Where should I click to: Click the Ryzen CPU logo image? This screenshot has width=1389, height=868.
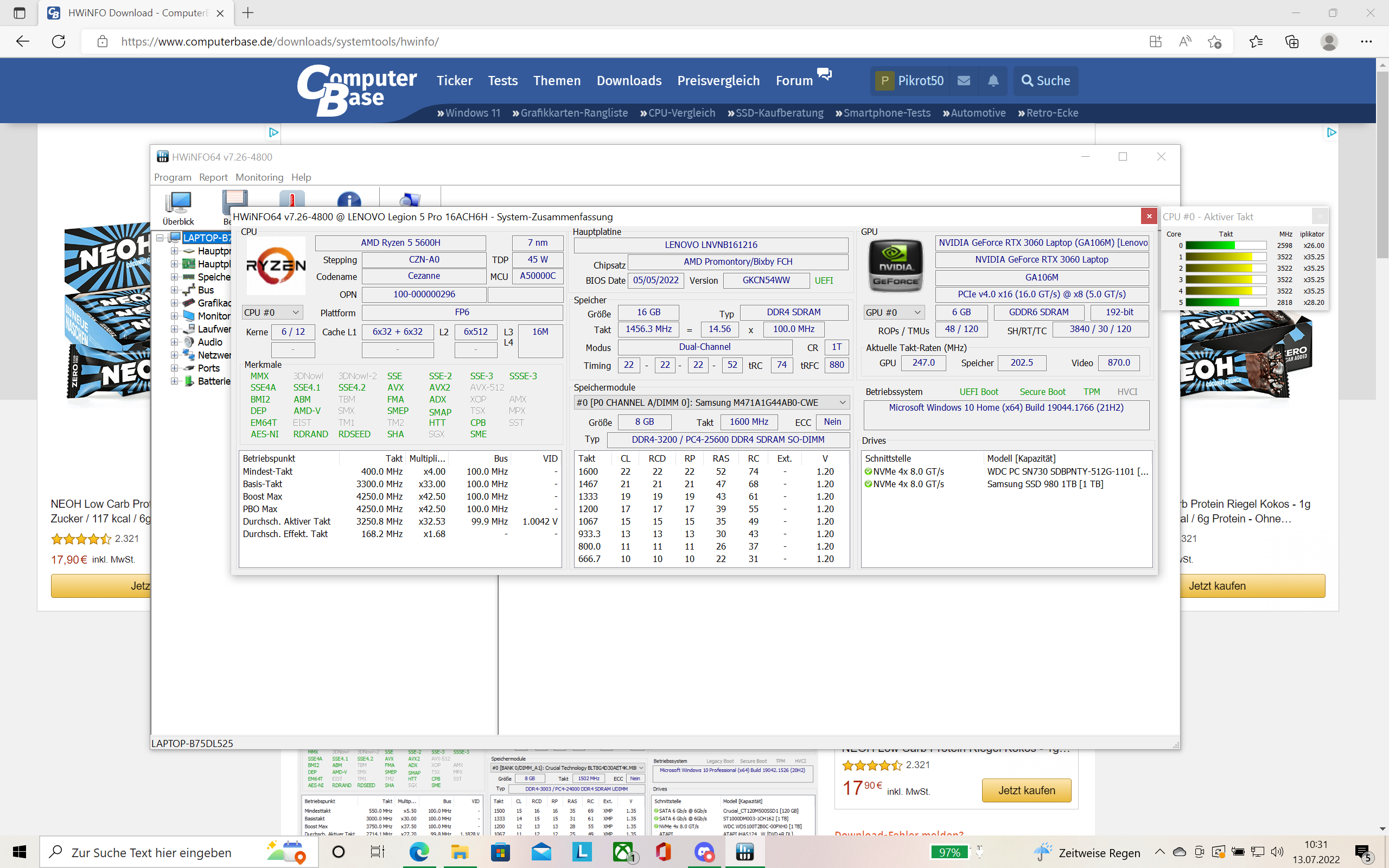276,266
